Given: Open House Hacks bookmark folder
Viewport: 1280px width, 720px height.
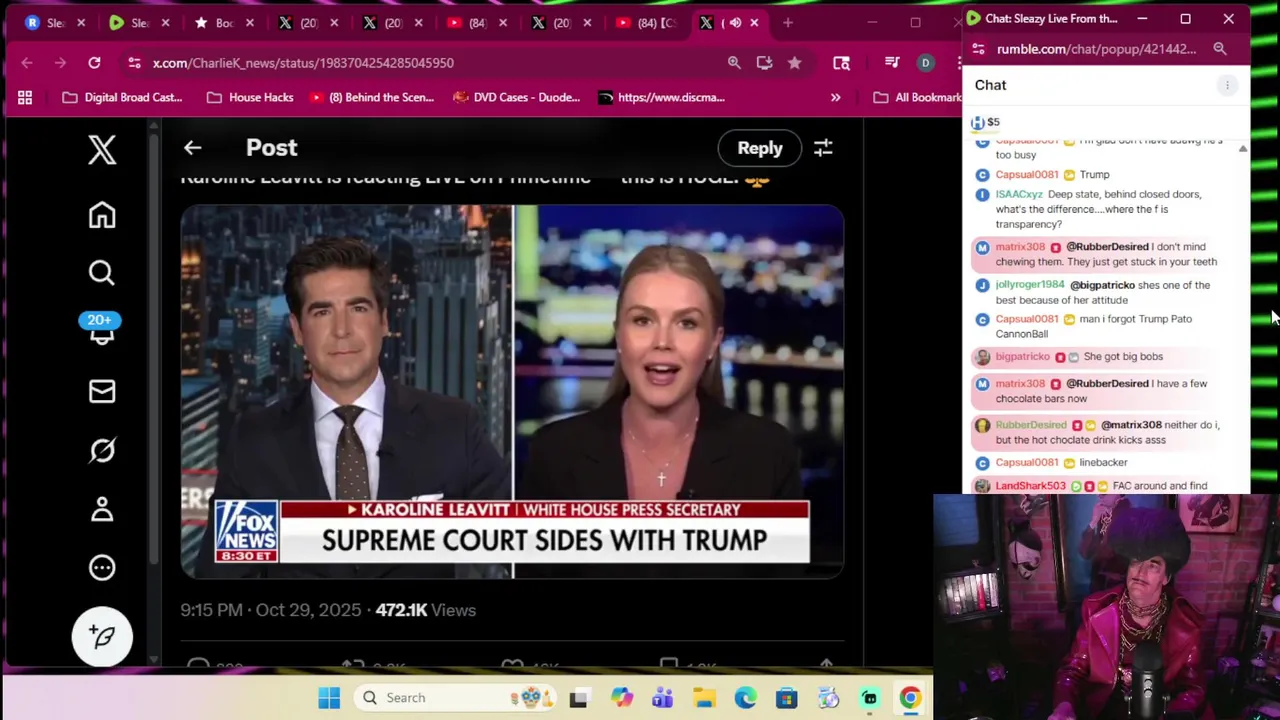Looking at the screenshot, I should tap(250, 97).
